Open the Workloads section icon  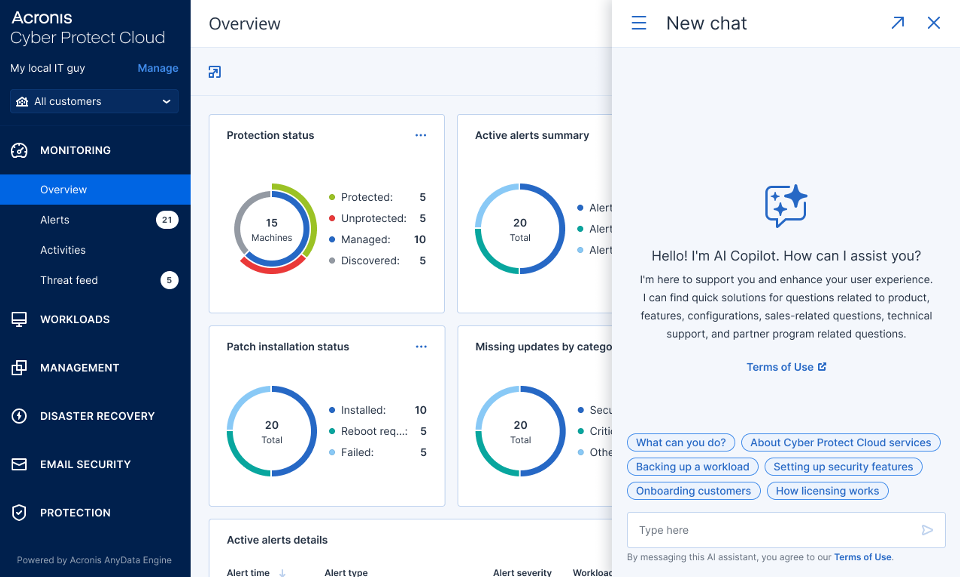[x=22, y=319]
